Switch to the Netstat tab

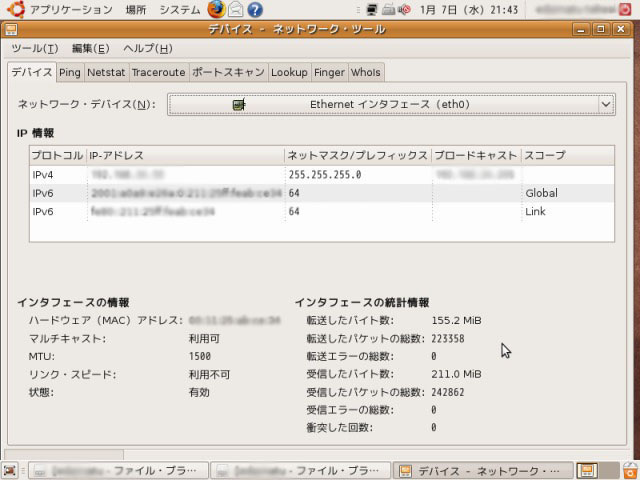[x=106, y=73]
